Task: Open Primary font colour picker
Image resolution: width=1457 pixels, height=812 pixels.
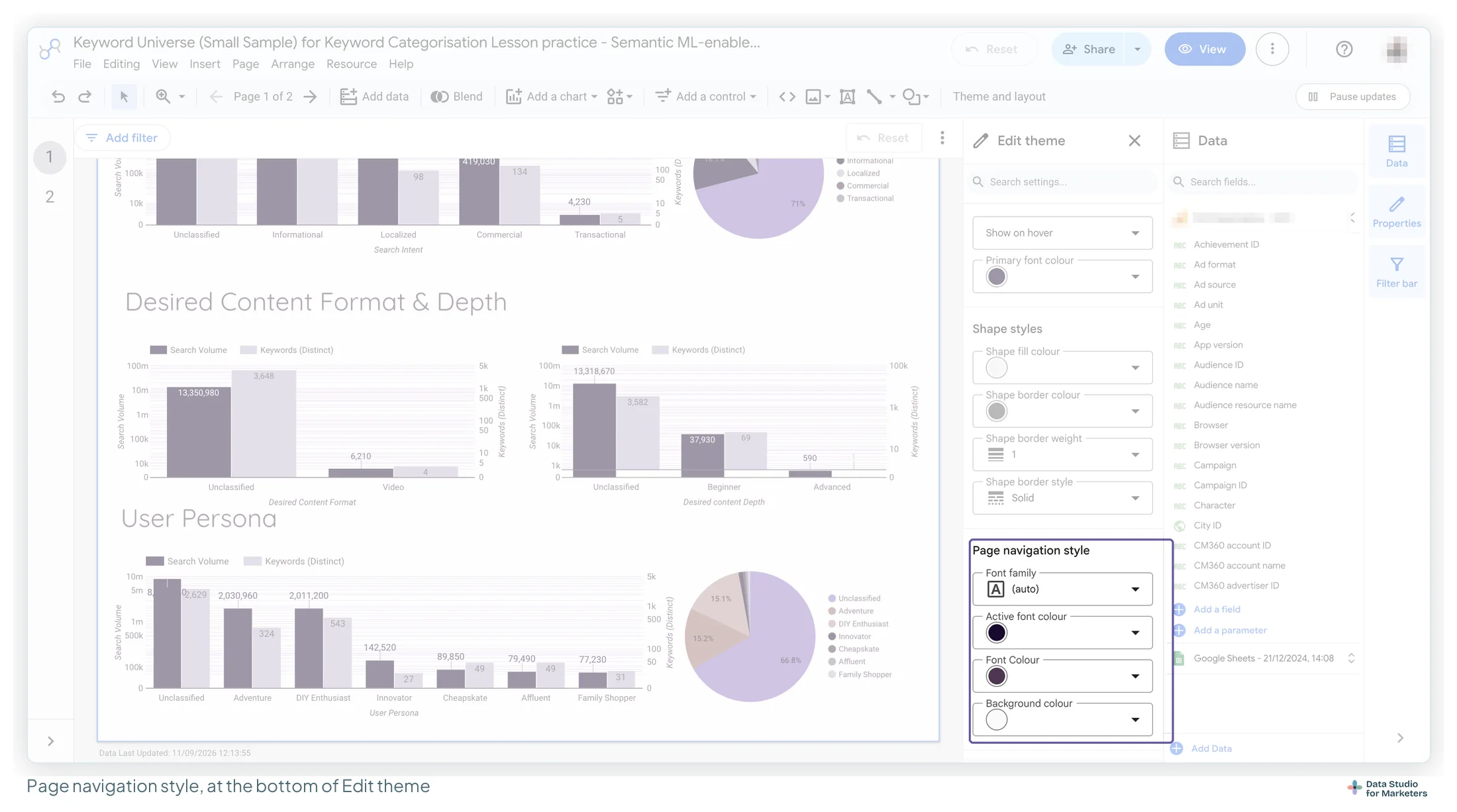Action: pos(1062,277)
